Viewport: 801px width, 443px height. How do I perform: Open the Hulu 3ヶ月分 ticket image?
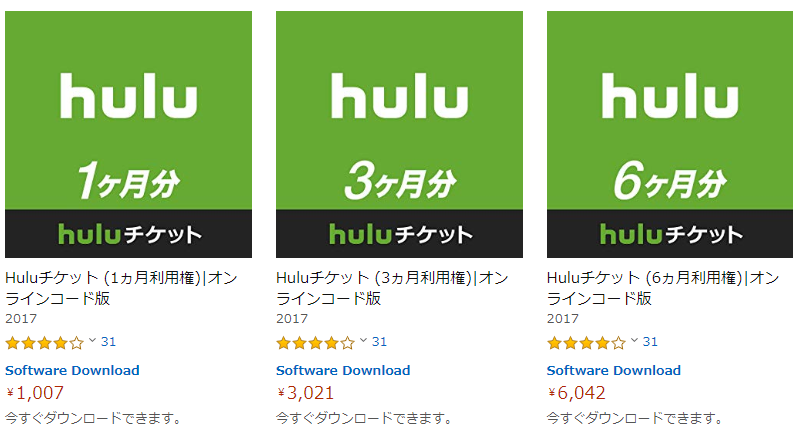click(x=399, y=134)
